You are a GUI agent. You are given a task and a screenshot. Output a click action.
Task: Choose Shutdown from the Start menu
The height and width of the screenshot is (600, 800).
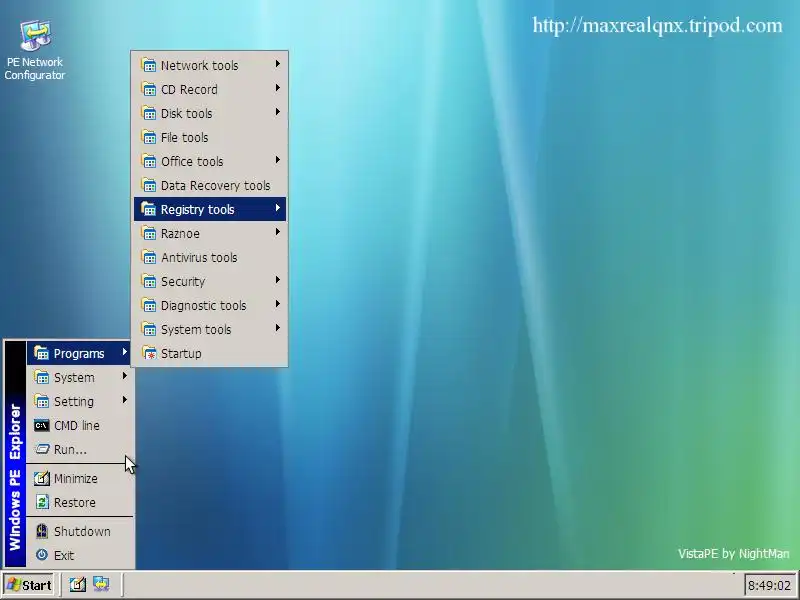[80, 531]
